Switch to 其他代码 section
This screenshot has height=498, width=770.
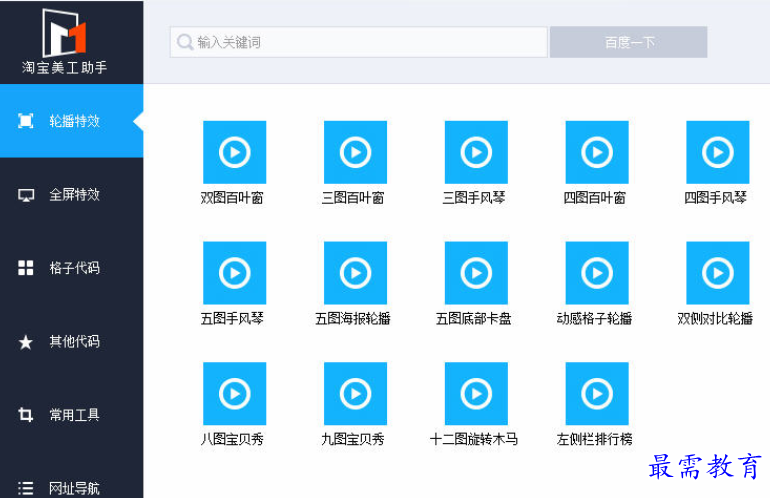[72, 341]
